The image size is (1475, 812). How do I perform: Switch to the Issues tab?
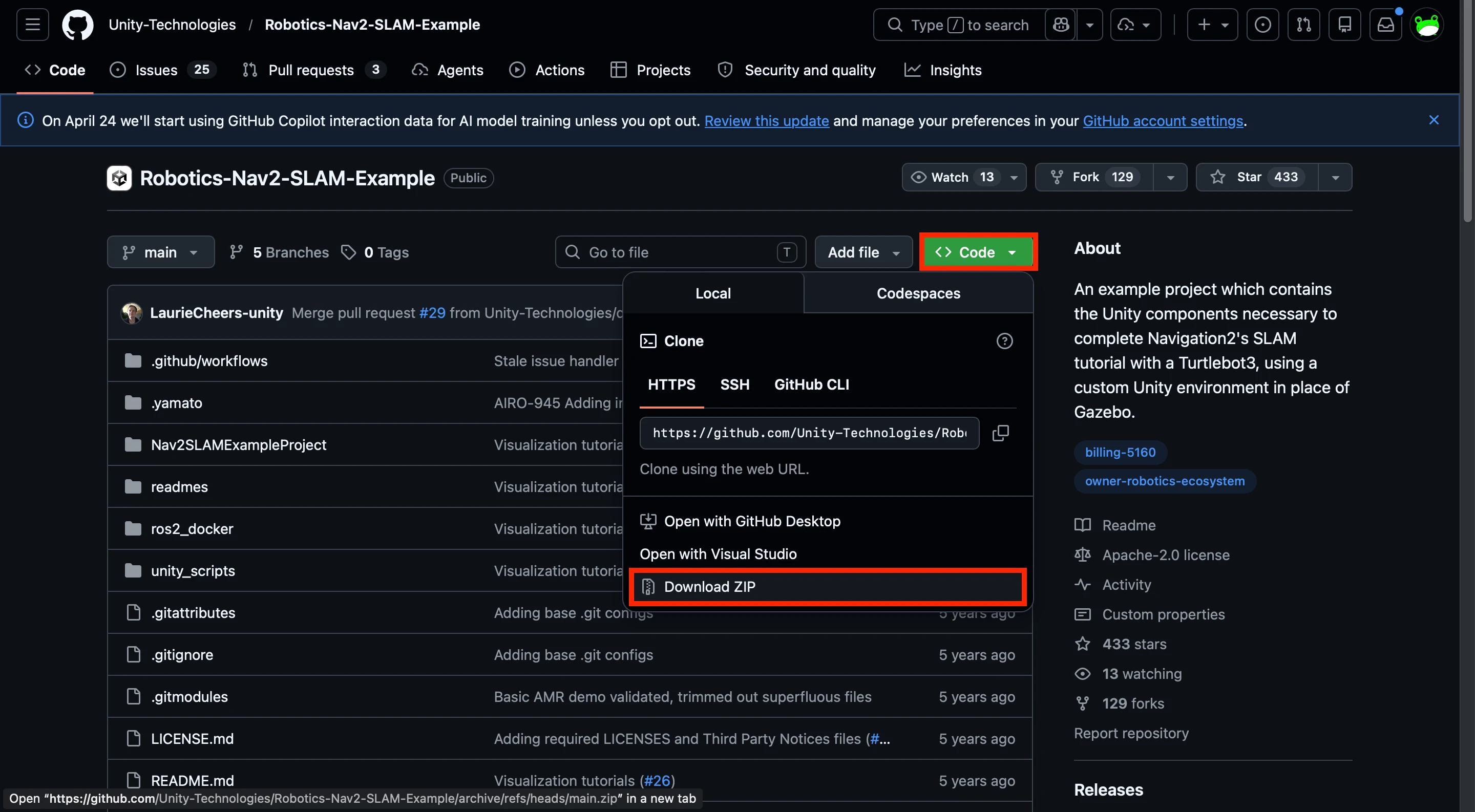pyautogui.click(x=163, y=70)
